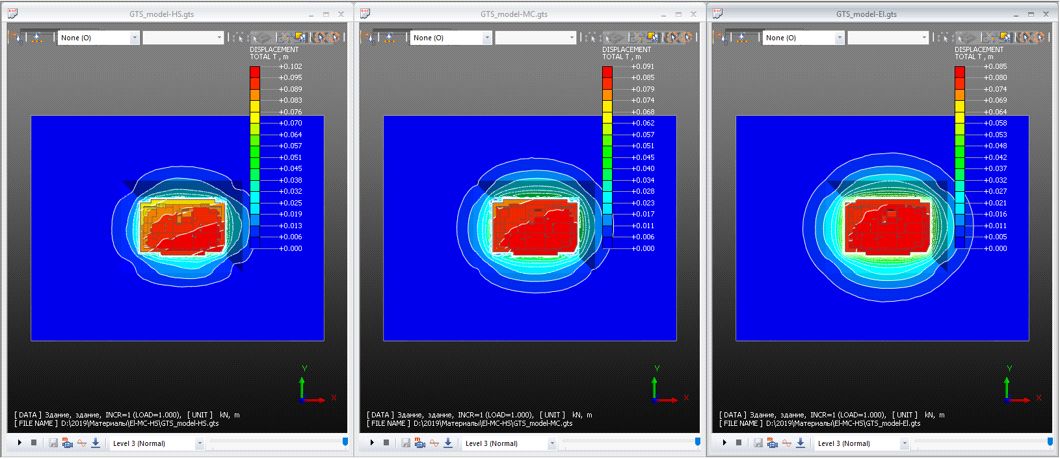Image resolution: width=1060 pixels, height=459 pixels.
Task: Click the red legend swatch in GTS_model-El window
Action: click(960, 72)
